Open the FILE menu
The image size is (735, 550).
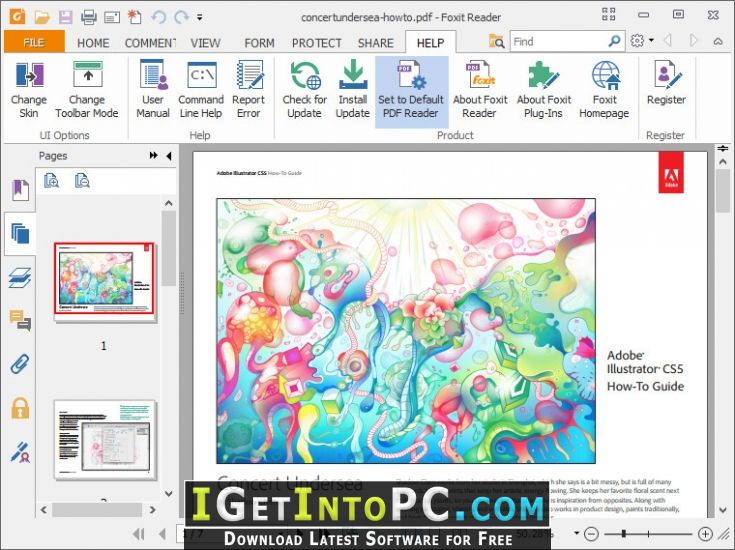pyautogui.click(x=34, y=42)
